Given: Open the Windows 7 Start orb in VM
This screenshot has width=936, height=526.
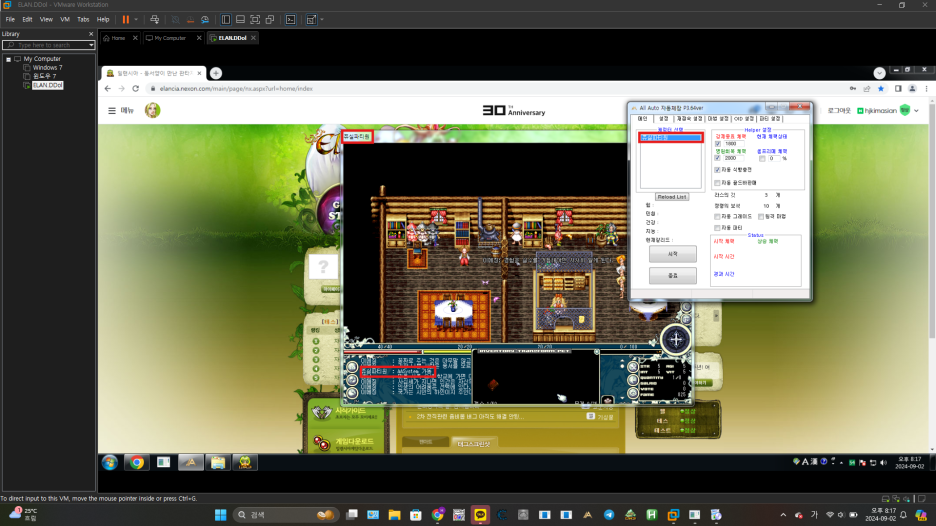Looking at the screenshot, I should tap(110, 462).
